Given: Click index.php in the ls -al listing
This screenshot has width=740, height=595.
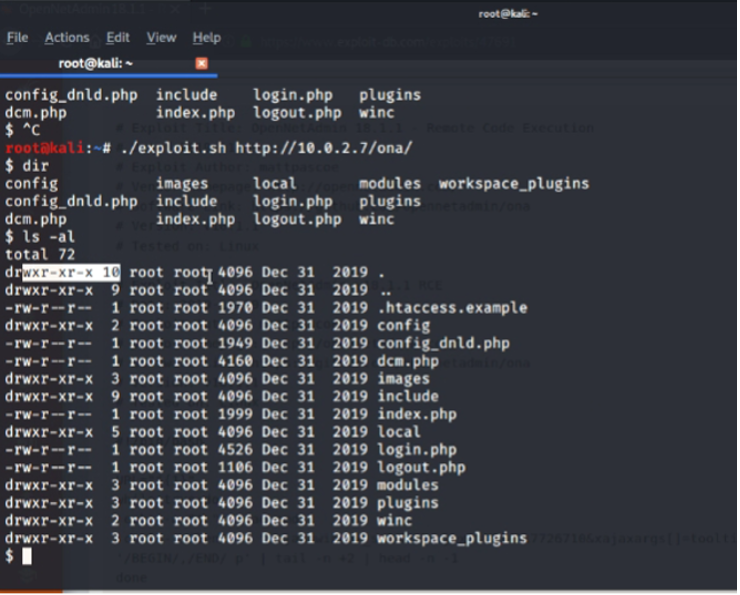Looking at the screenshot, I should click(x=417, y=414).
